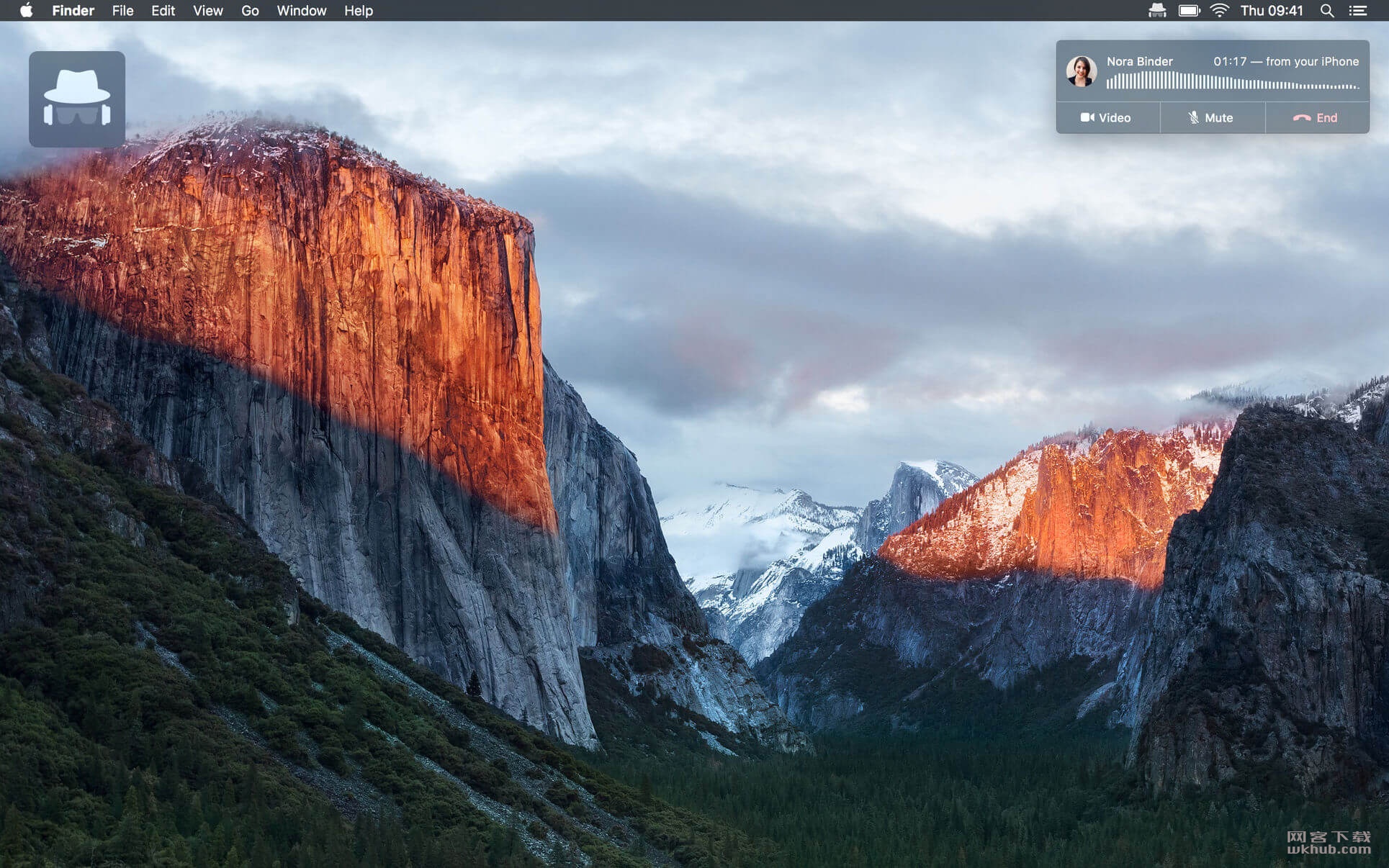Open the Go menu
Viewport: 1389px width, 868px height.
click(x=250, y=10)
